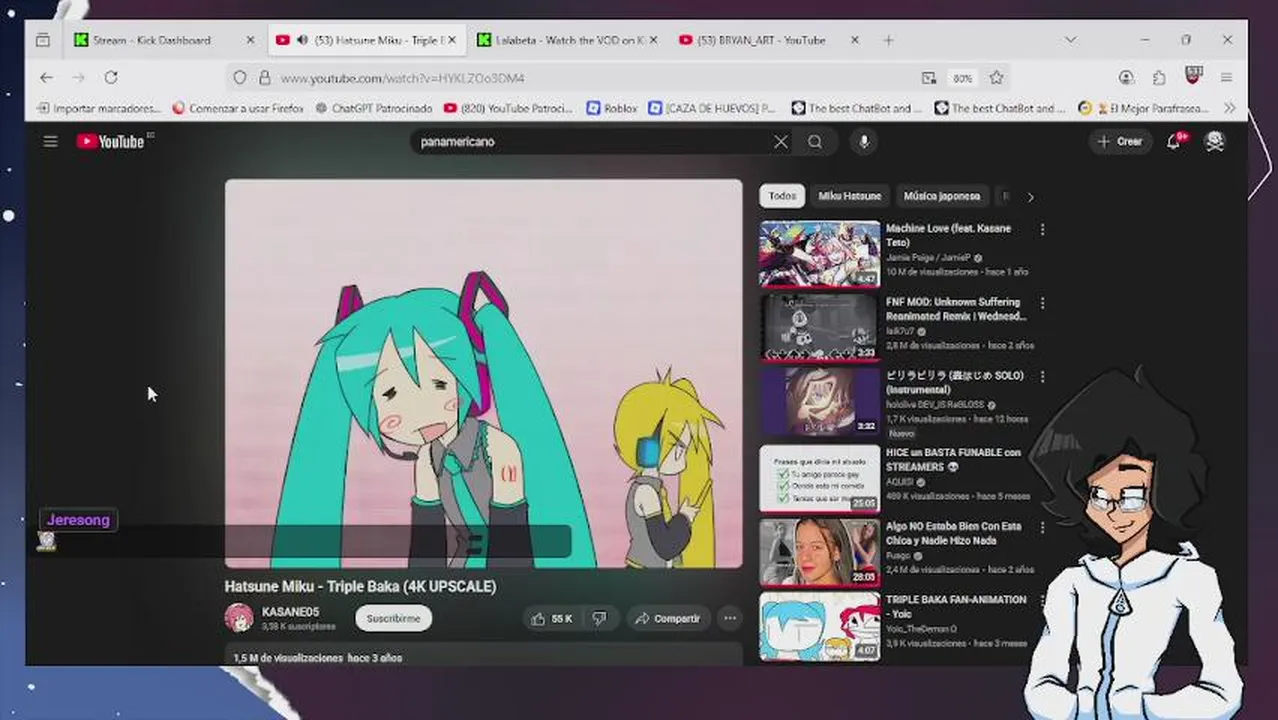Open YouTube notifications bell
Image resolution: width=1278 pixels, height=720 pixels.
coord(1174,142)
